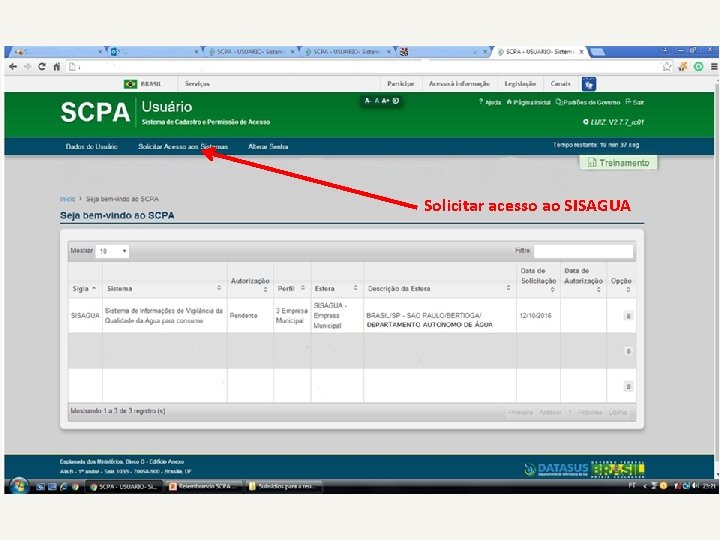Viewport: 720px width, 540px height.
Task: Sort table by Perfil column
Action: (292, 288)
